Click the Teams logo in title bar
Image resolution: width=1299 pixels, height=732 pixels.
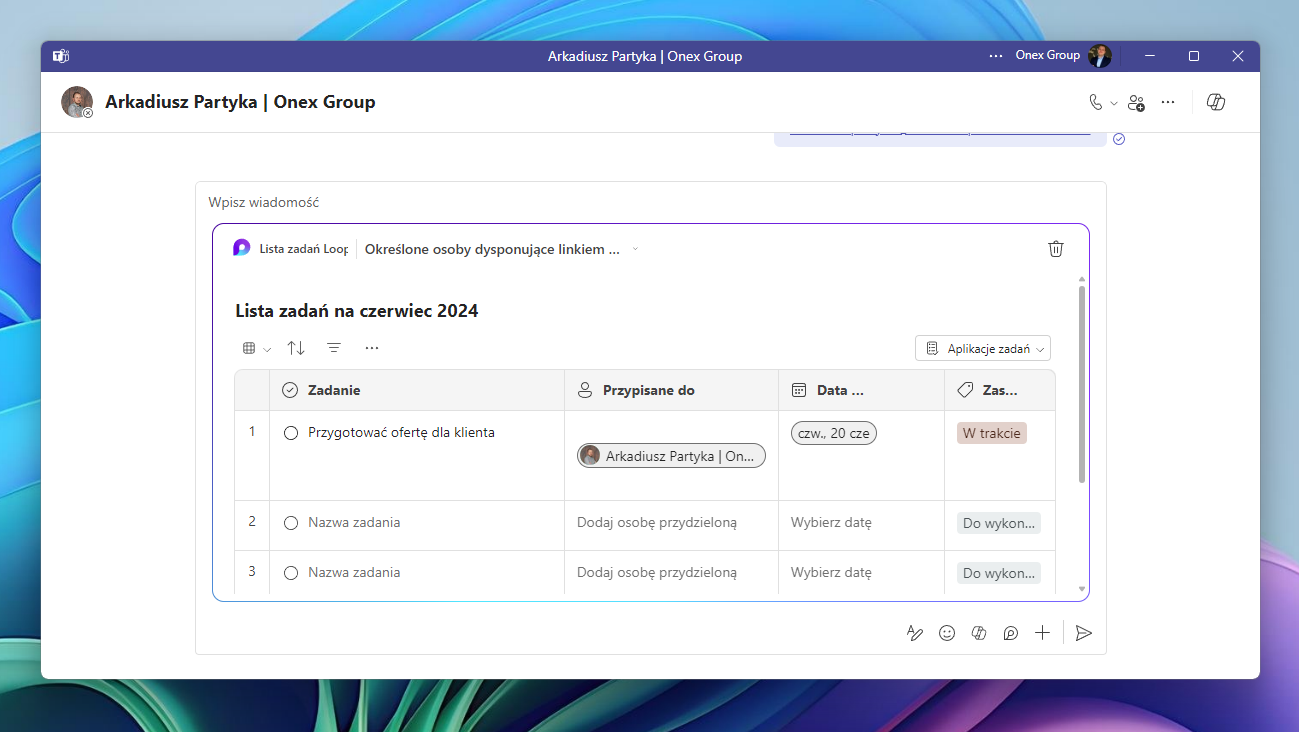click(x=60, y=56)
